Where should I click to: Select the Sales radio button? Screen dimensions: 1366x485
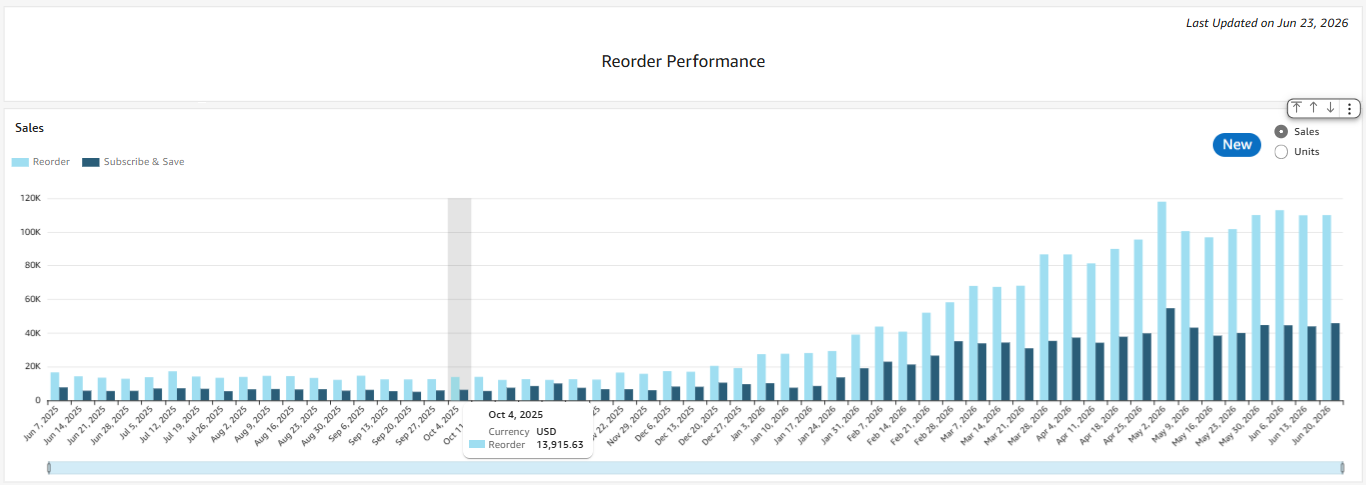(x=1281, y=132)
